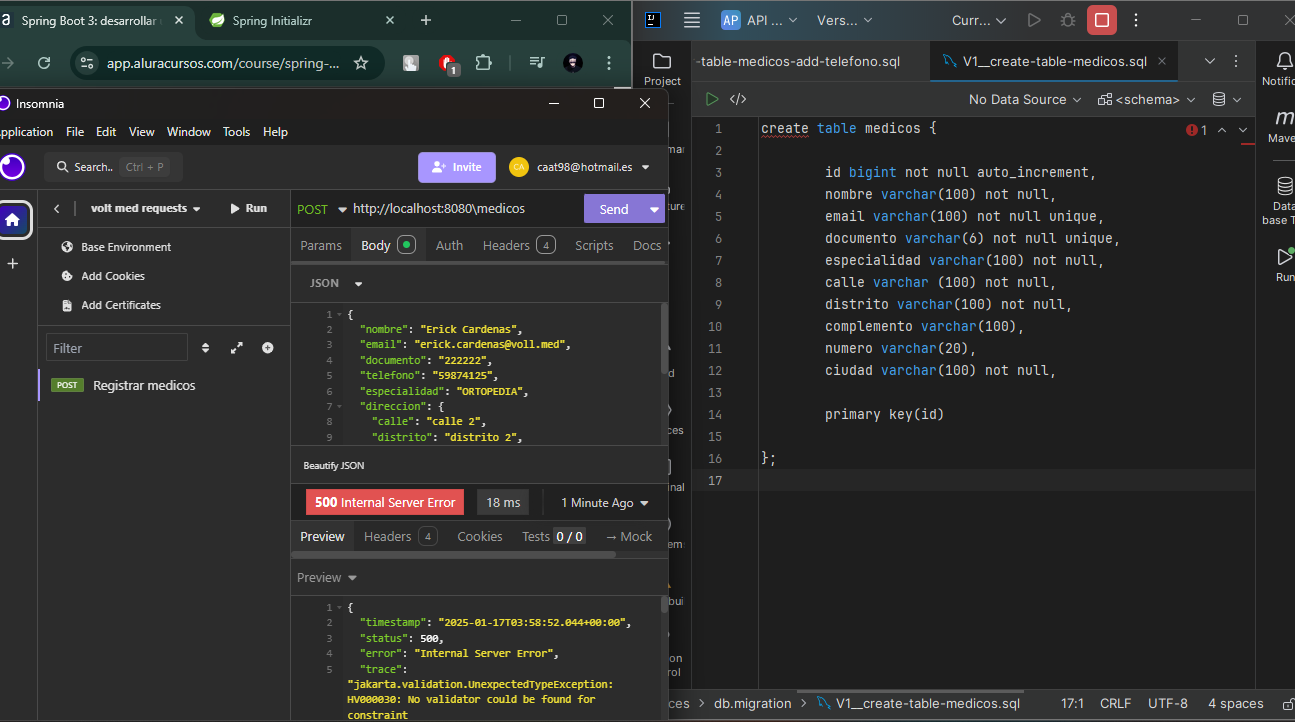The image size is (1295, 722).
Task: Bookmark this page with the star icon
Action: pyautogui.click(x=361, y=63)
